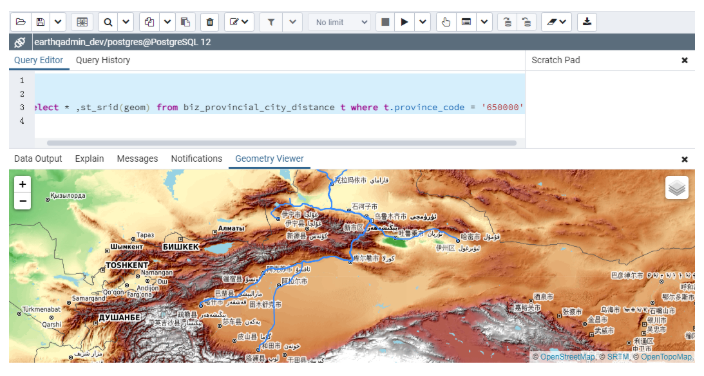
Task: Open the map layers control icon
Action: (x=677, y=188)
